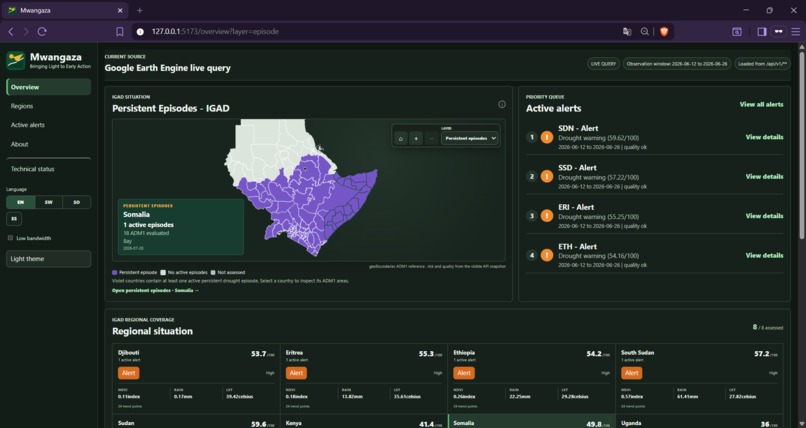Screen dimensions: 806x428
Task: View details for ERI alert
Action: [x=764, y=216]
